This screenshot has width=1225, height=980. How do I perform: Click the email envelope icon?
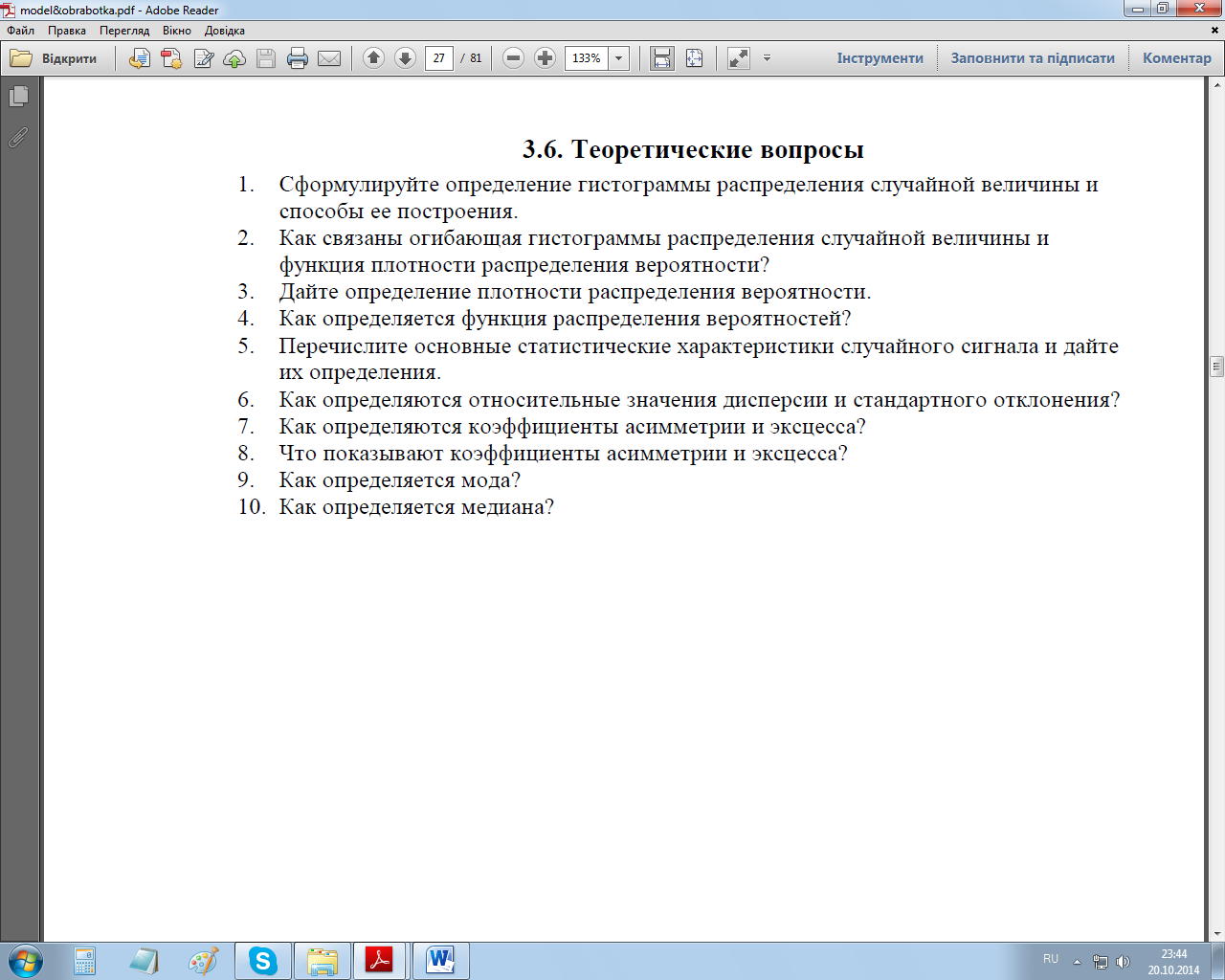click(x=329, y=58)
